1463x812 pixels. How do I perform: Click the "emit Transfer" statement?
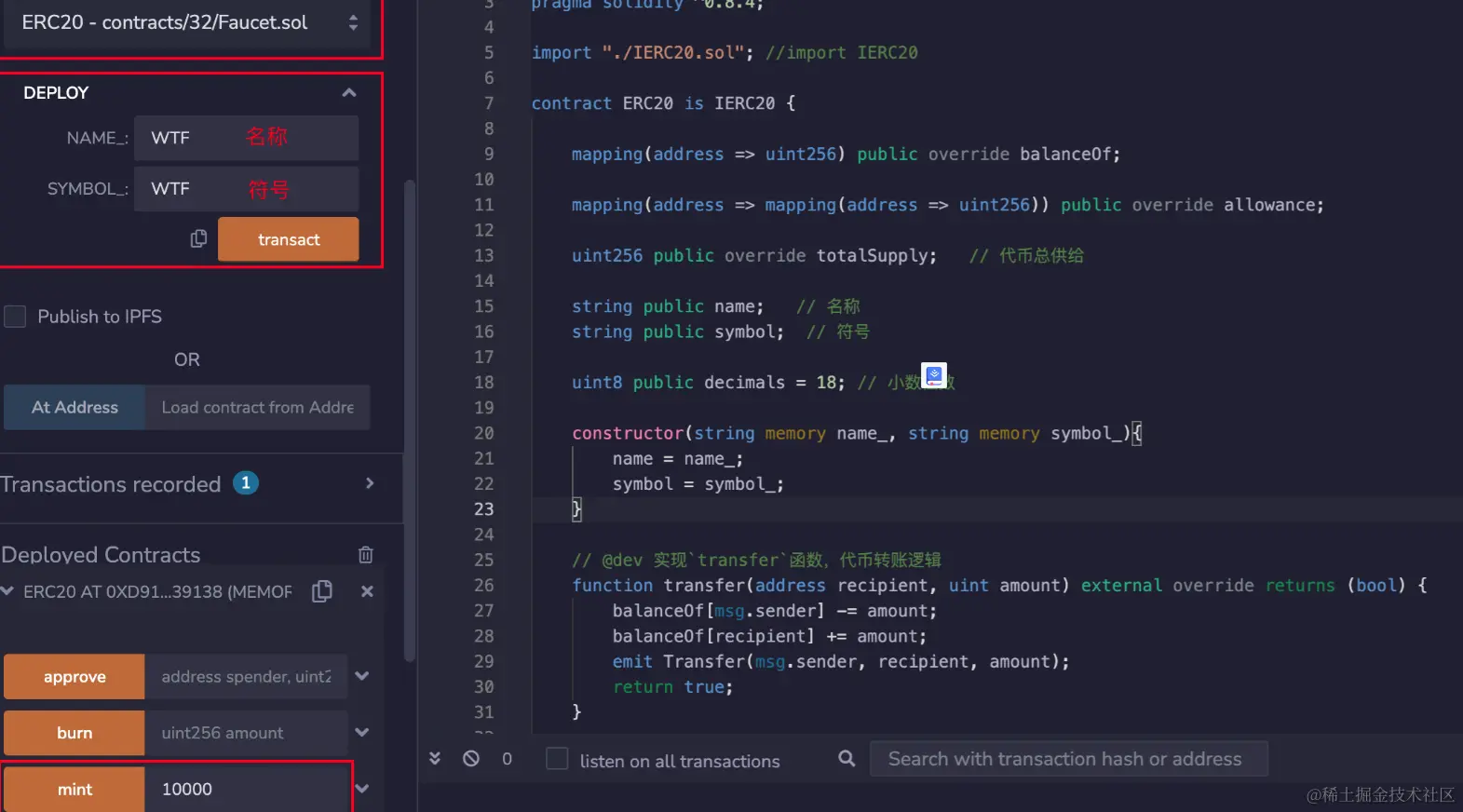pyautogui.click(x=841, y=662)
